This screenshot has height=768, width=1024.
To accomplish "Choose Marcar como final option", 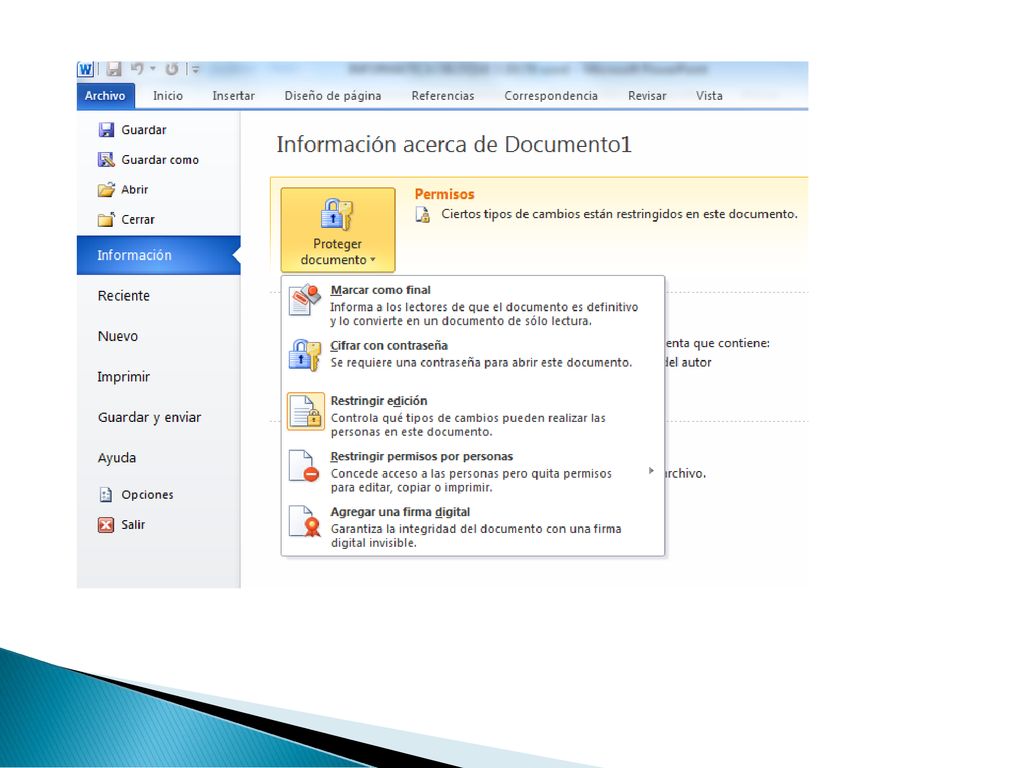I will [473, 304].
